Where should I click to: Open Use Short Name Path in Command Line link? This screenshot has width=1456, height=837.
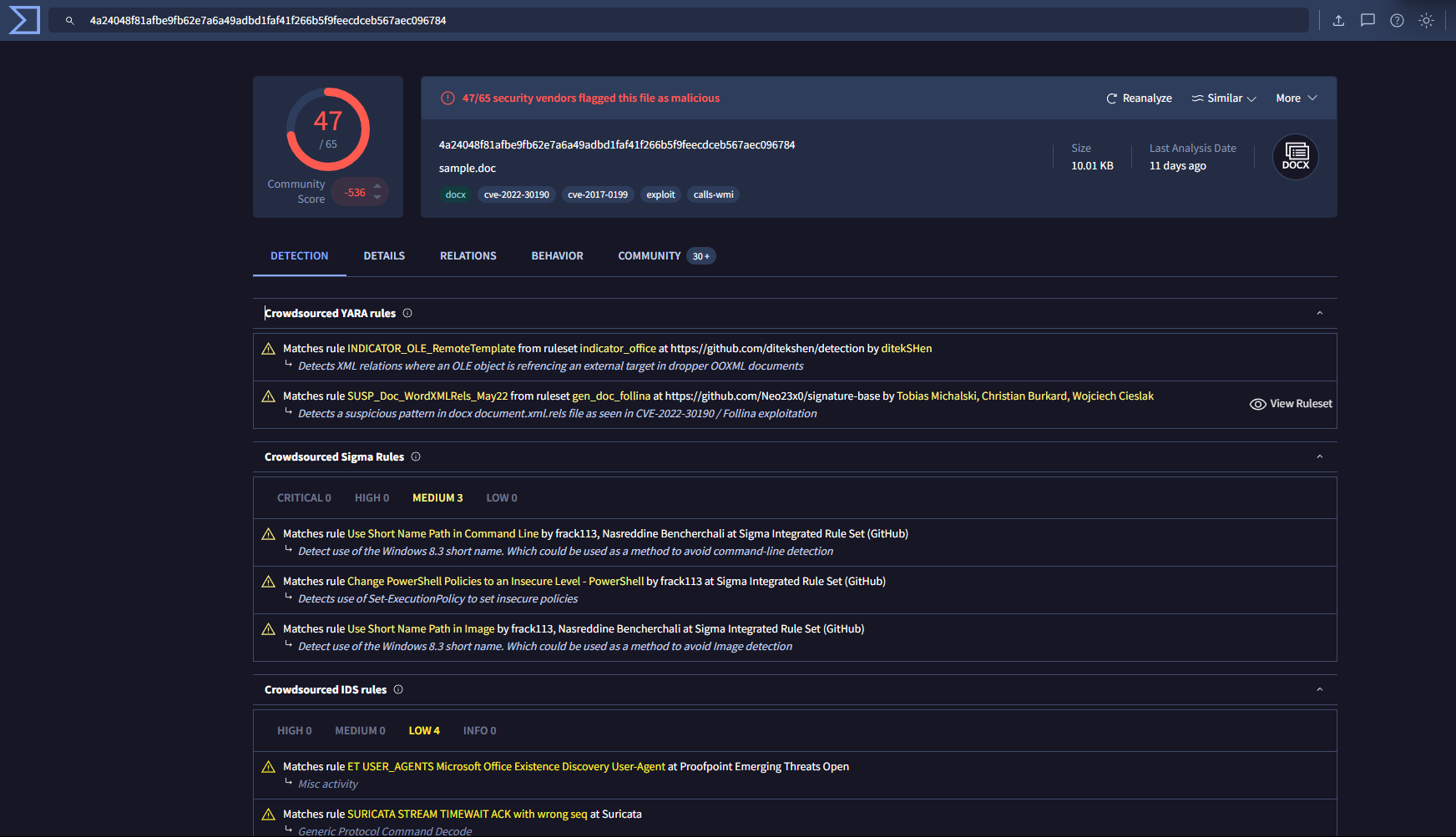(443, 534)
